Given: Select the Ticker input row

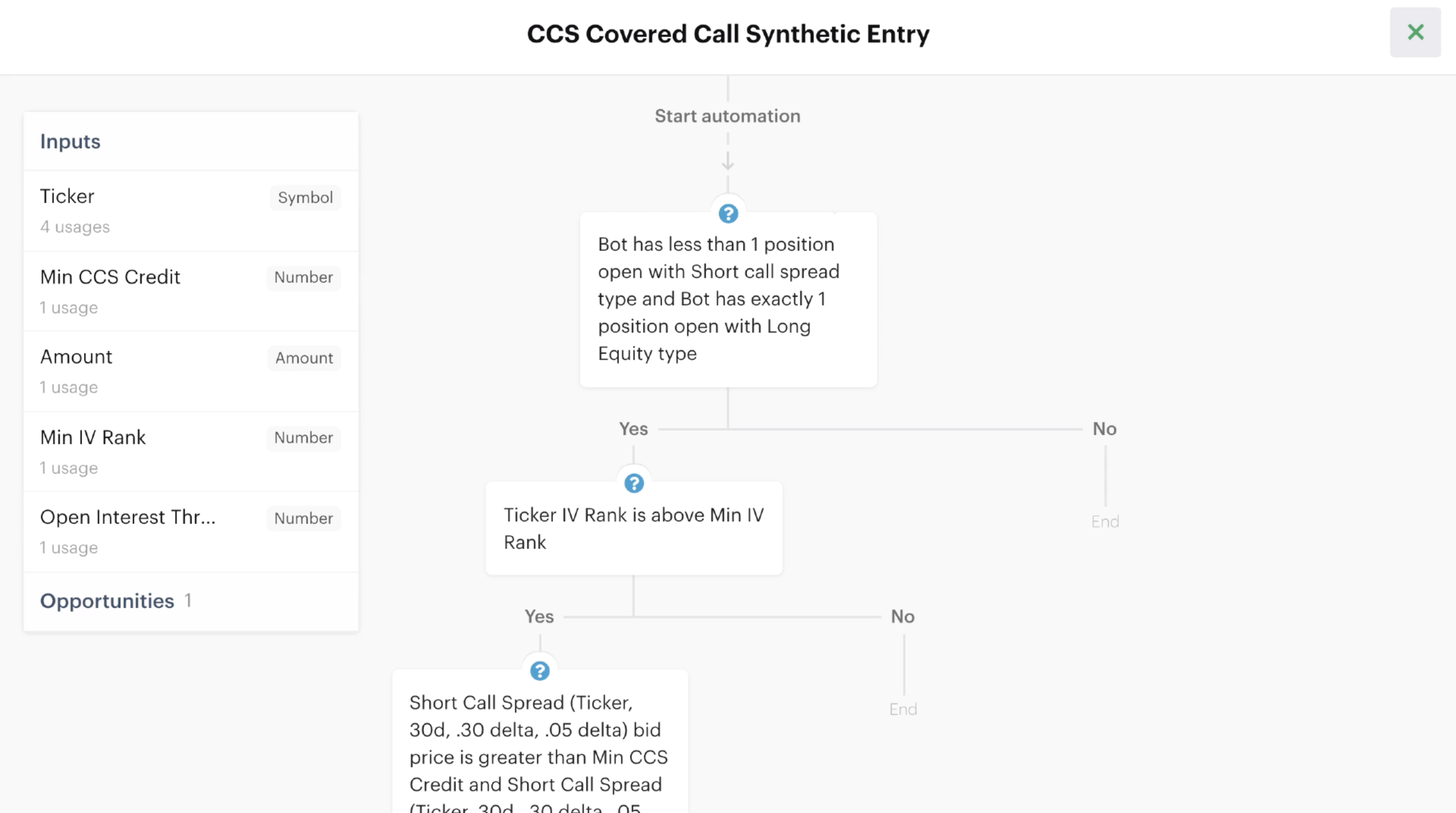Looking at the screenshot, I should click(x=191, y=211).
